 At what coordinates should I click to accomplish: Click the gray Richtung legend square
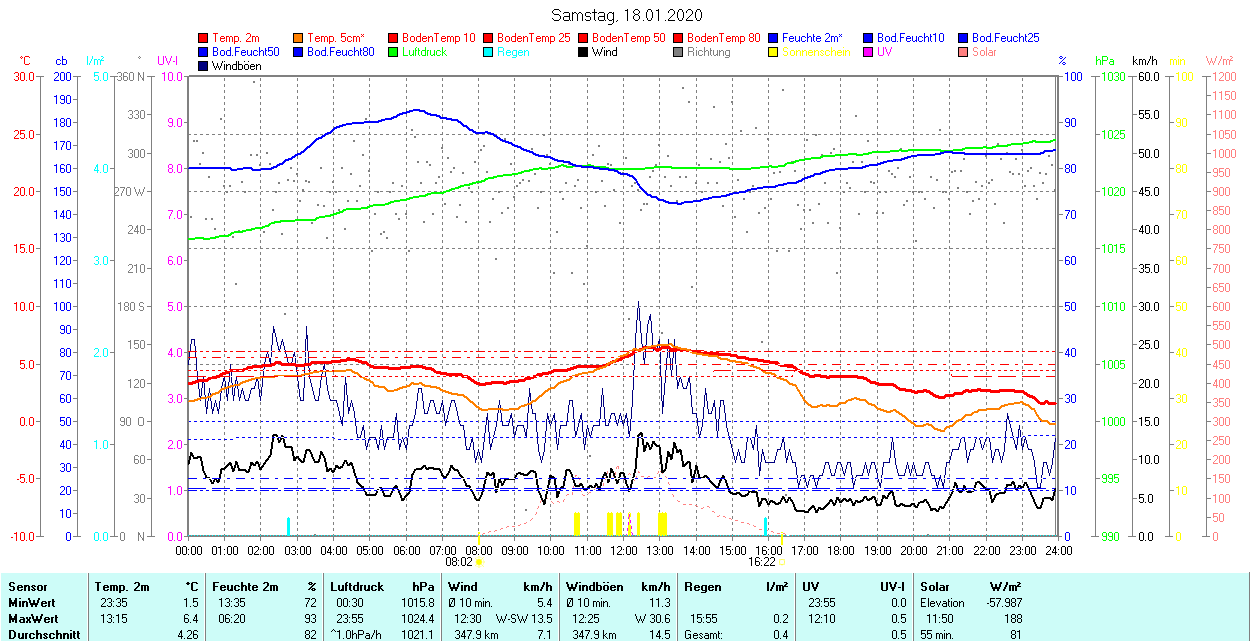[679, 52]
